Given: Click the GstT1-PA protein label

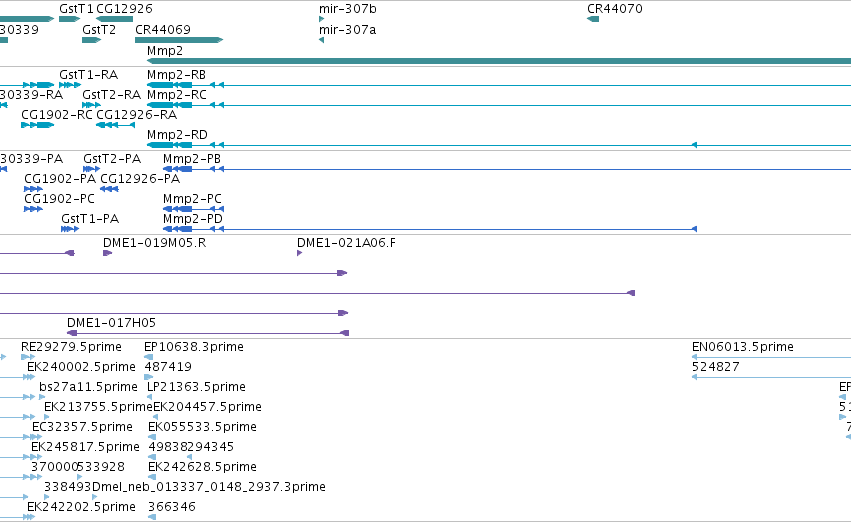Looking at the screenshot, I should pyautogui.click(x=90, y=219).
